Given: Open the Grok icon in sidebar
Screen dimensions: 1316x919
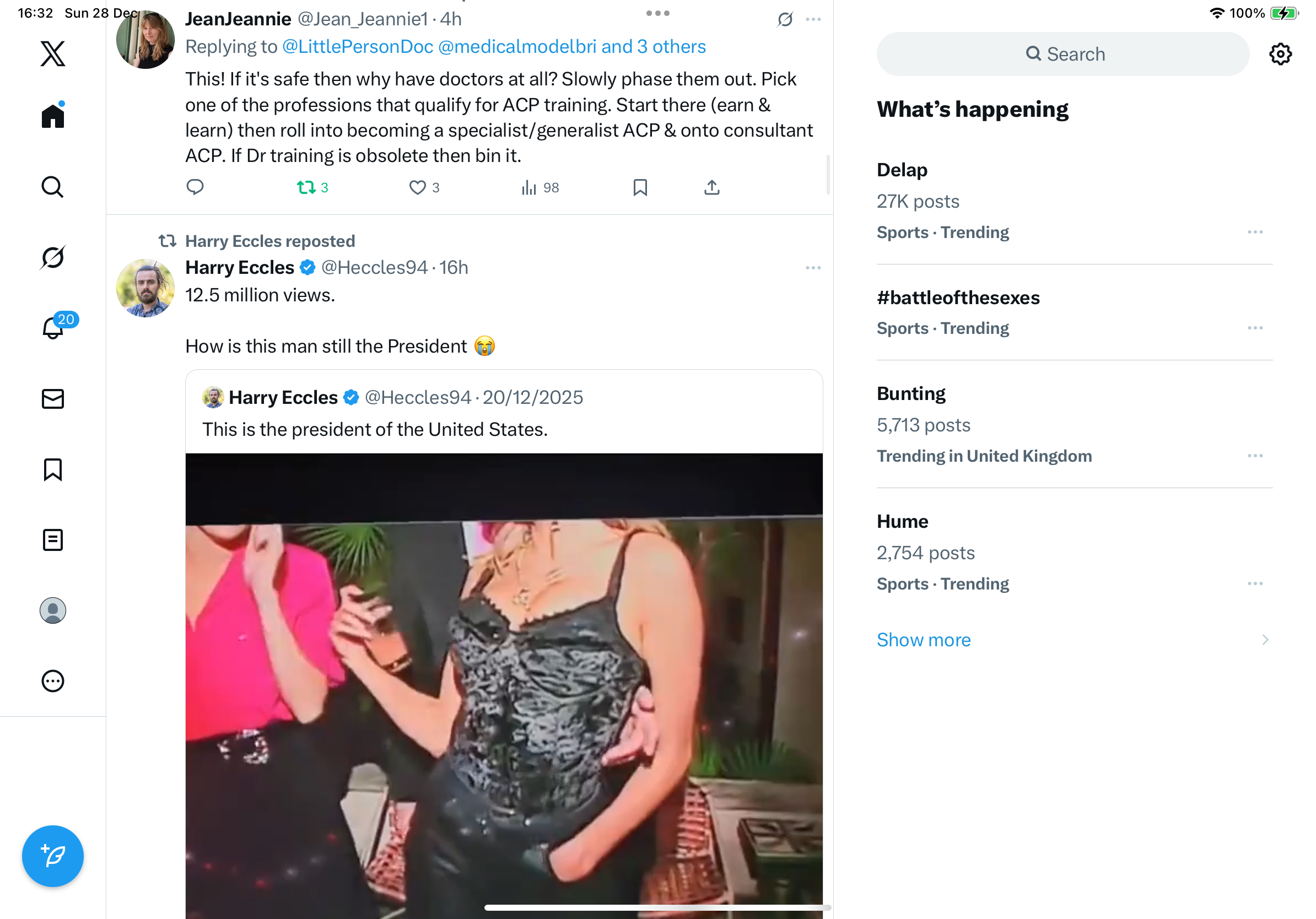Looking at the screenshot, I should (x=53, y=257).
